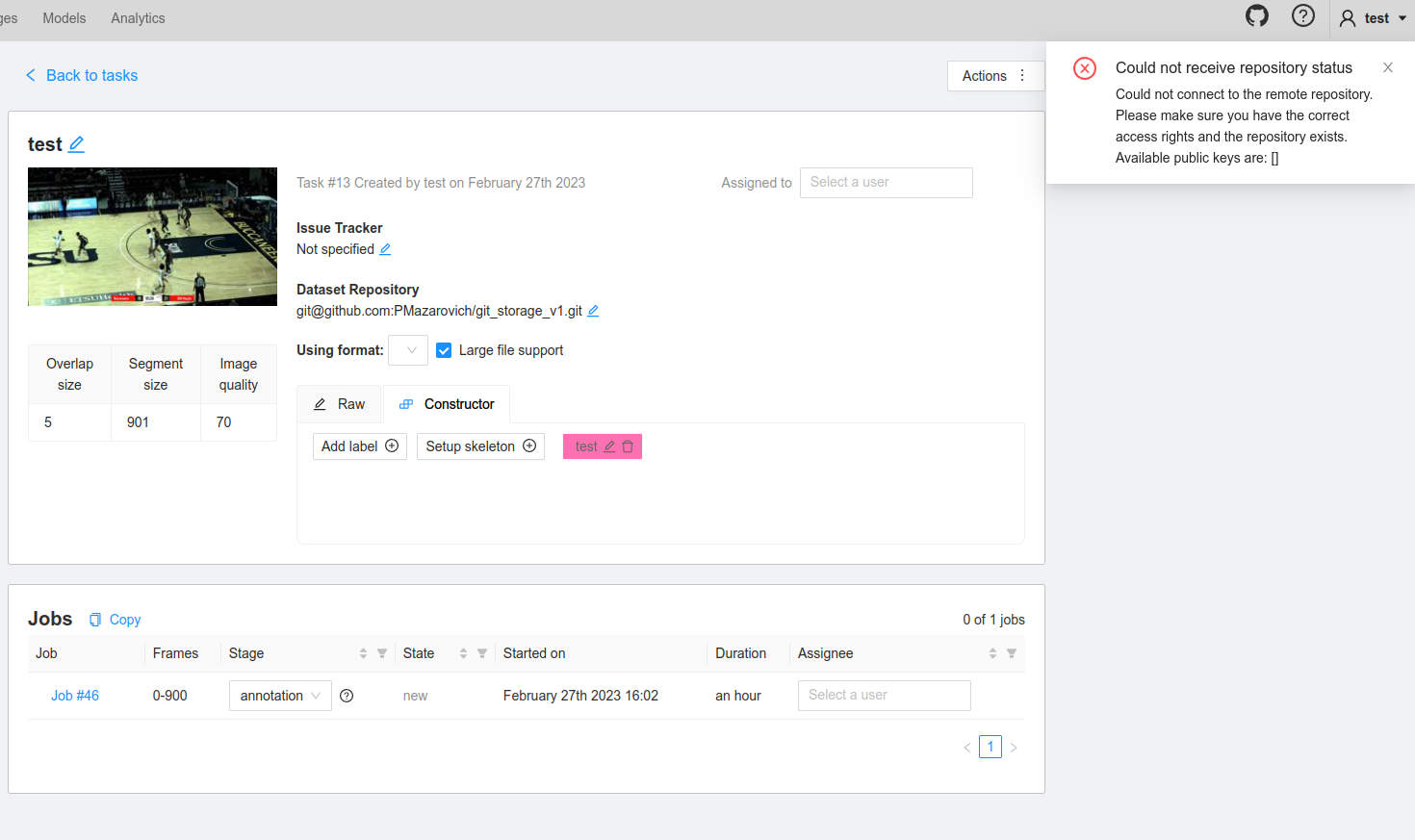Screen dimensions: 1415x840
Task: Select a user for Job #46 assignee
Action: click(x=884, y=696)
